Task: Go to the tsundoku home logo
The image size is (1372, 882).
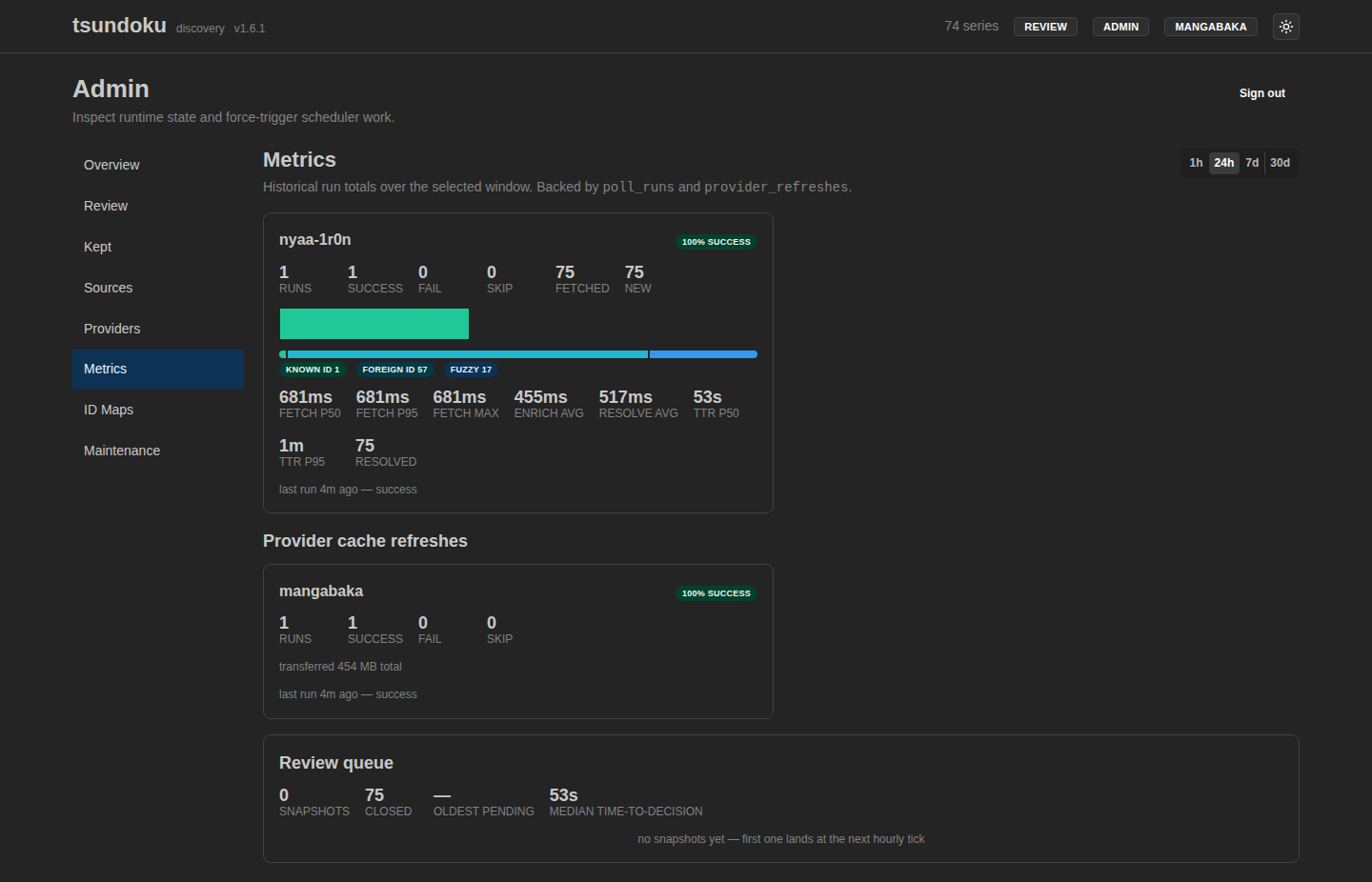Action: 119,26
